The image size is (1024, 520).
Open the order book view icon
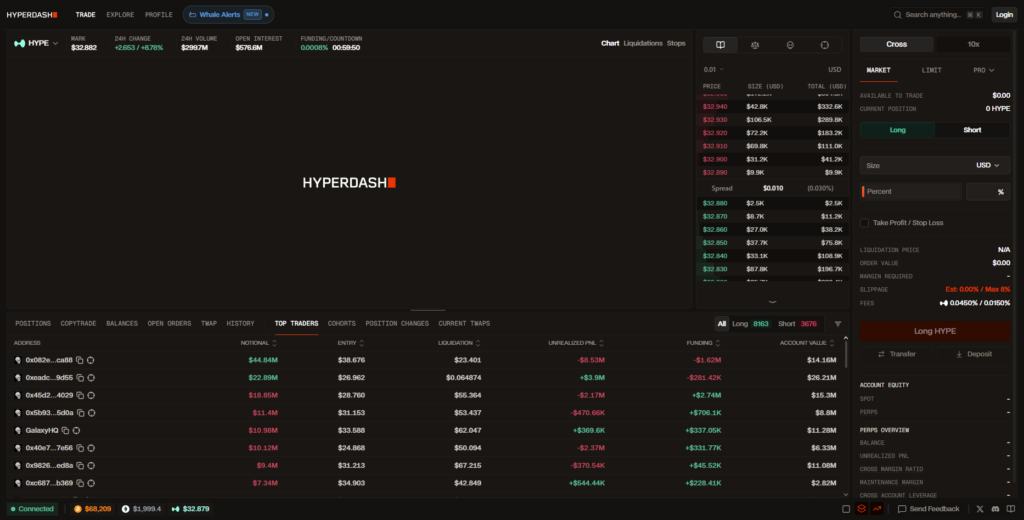[x=720, y=44]
